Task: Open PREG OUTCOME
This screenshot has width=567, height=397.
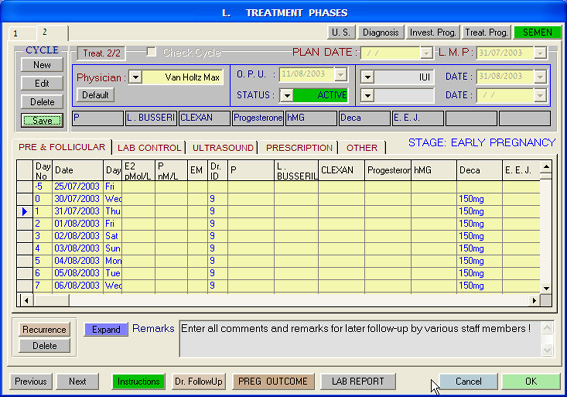Action: click(x=273, y=381)
